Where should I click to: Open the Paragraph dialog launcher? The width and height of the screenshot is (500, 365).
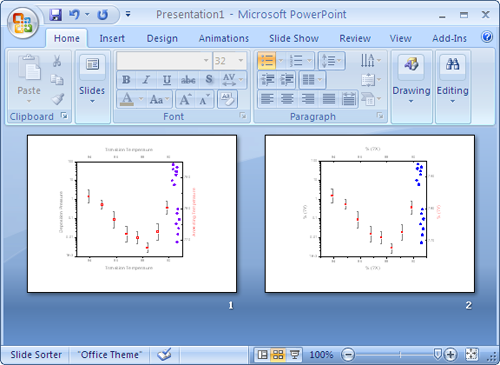coord(380,116)
